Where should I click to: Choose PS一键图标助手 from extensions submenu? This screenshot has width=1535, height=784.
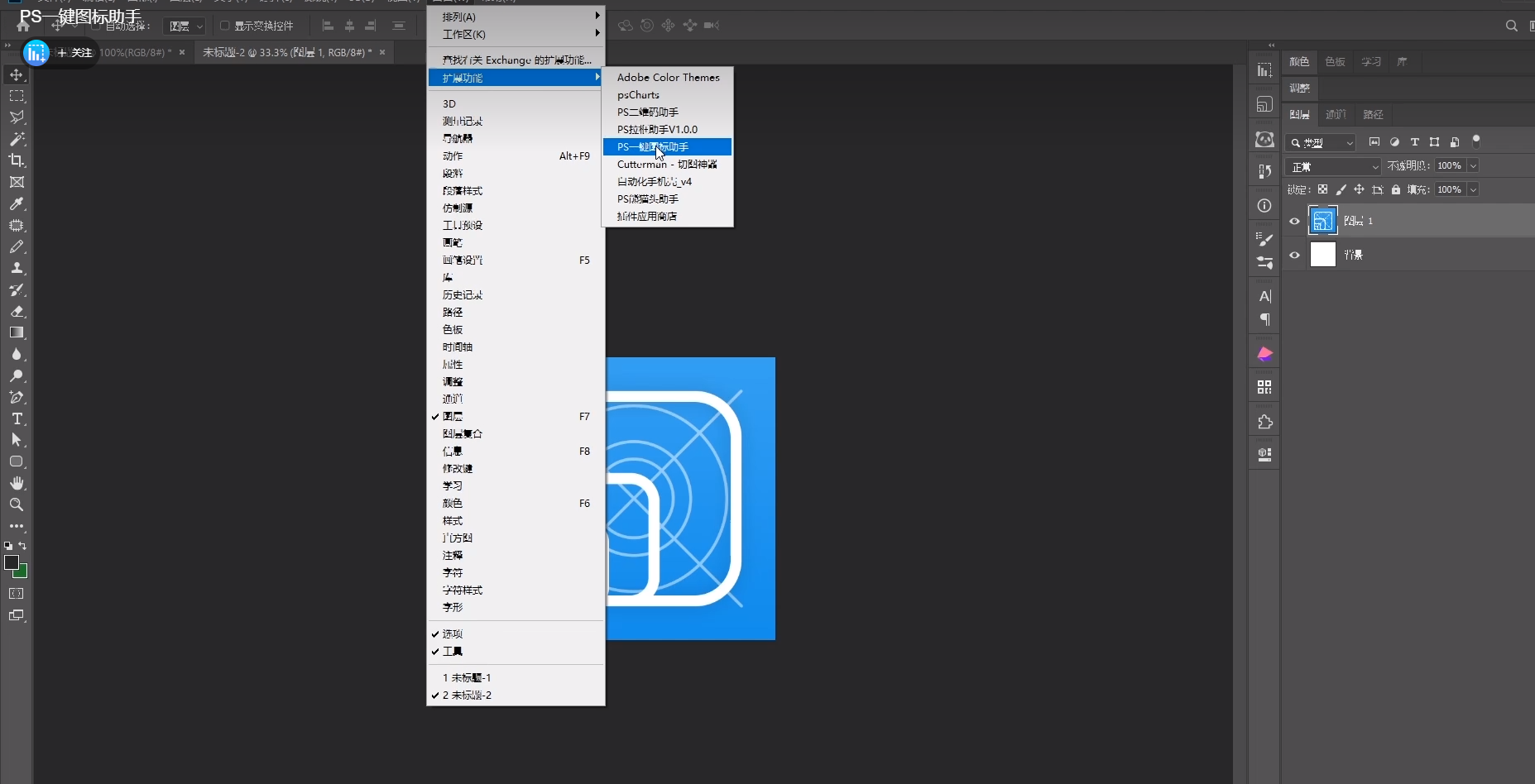[x=667, y=146]
